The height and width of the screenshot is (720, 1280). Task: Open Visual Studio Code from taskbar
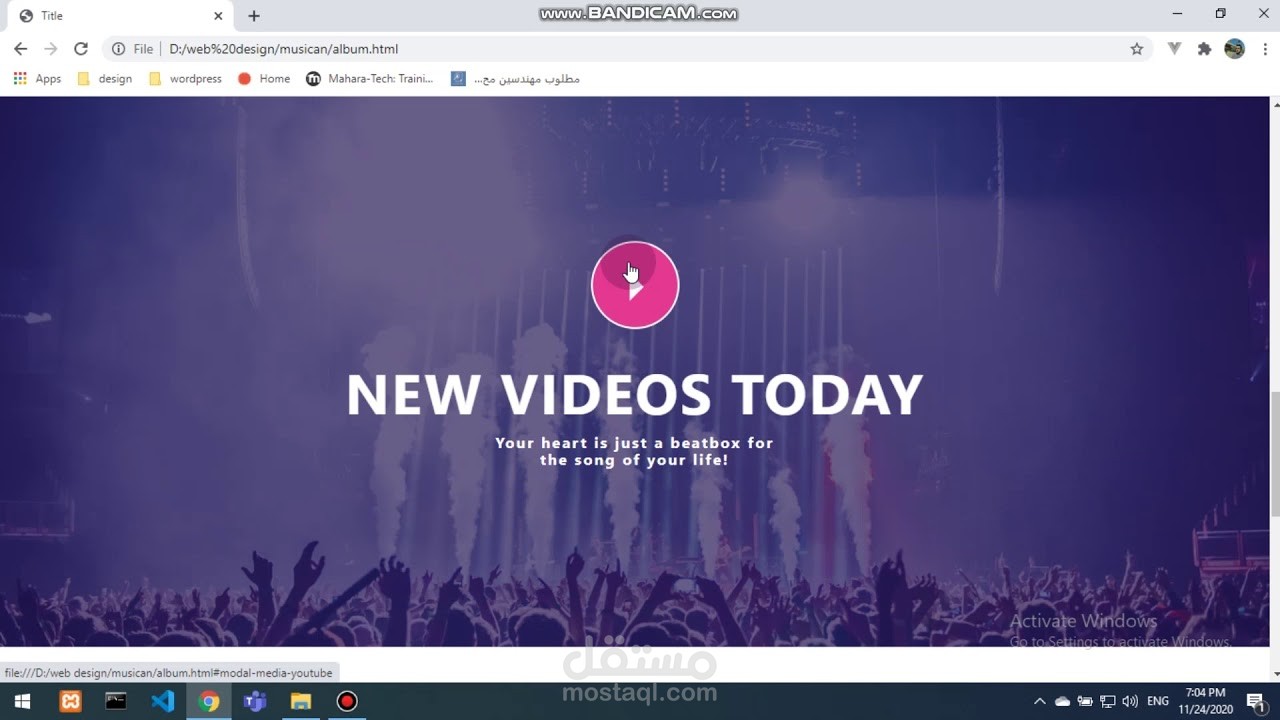coord(162,701)
